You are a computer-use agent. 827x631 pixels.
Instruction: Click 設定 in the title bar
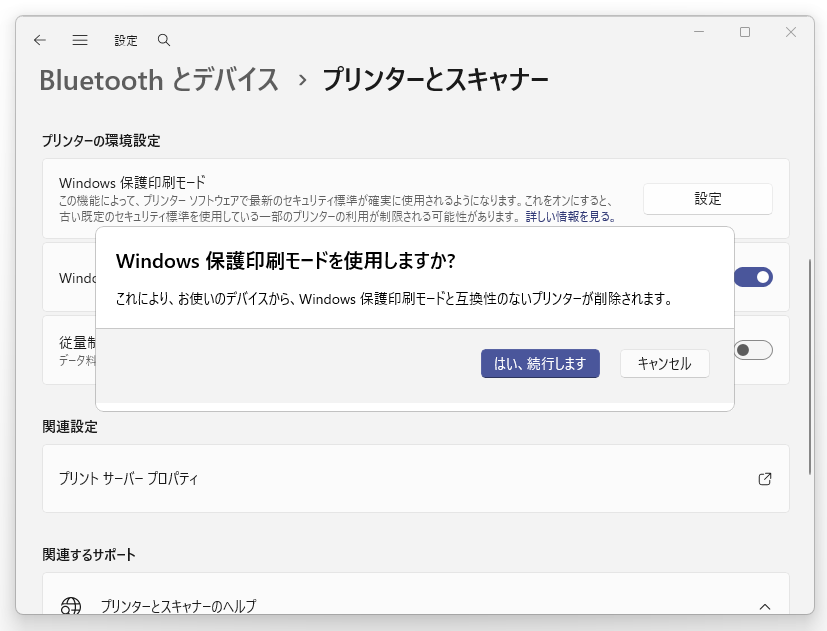[x=126, y=40]
